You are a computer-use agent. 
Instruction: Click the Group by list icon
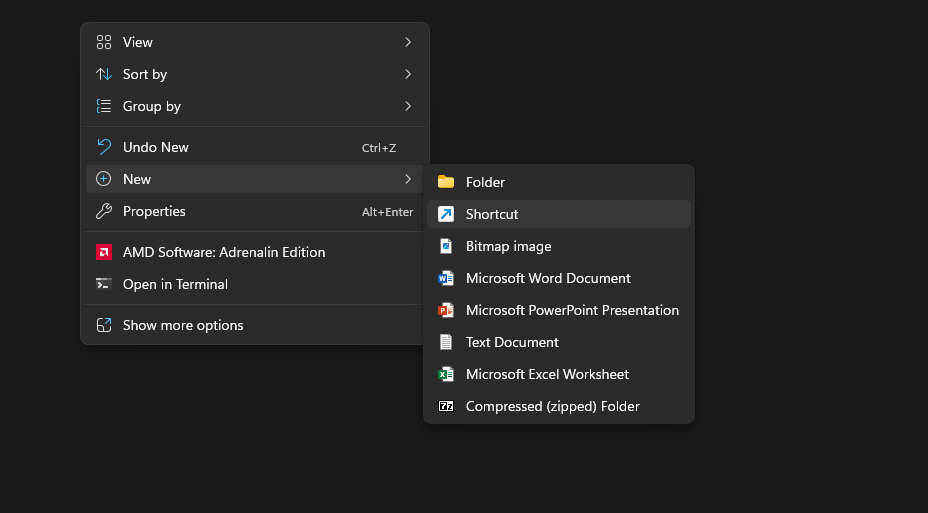(104, 106)
